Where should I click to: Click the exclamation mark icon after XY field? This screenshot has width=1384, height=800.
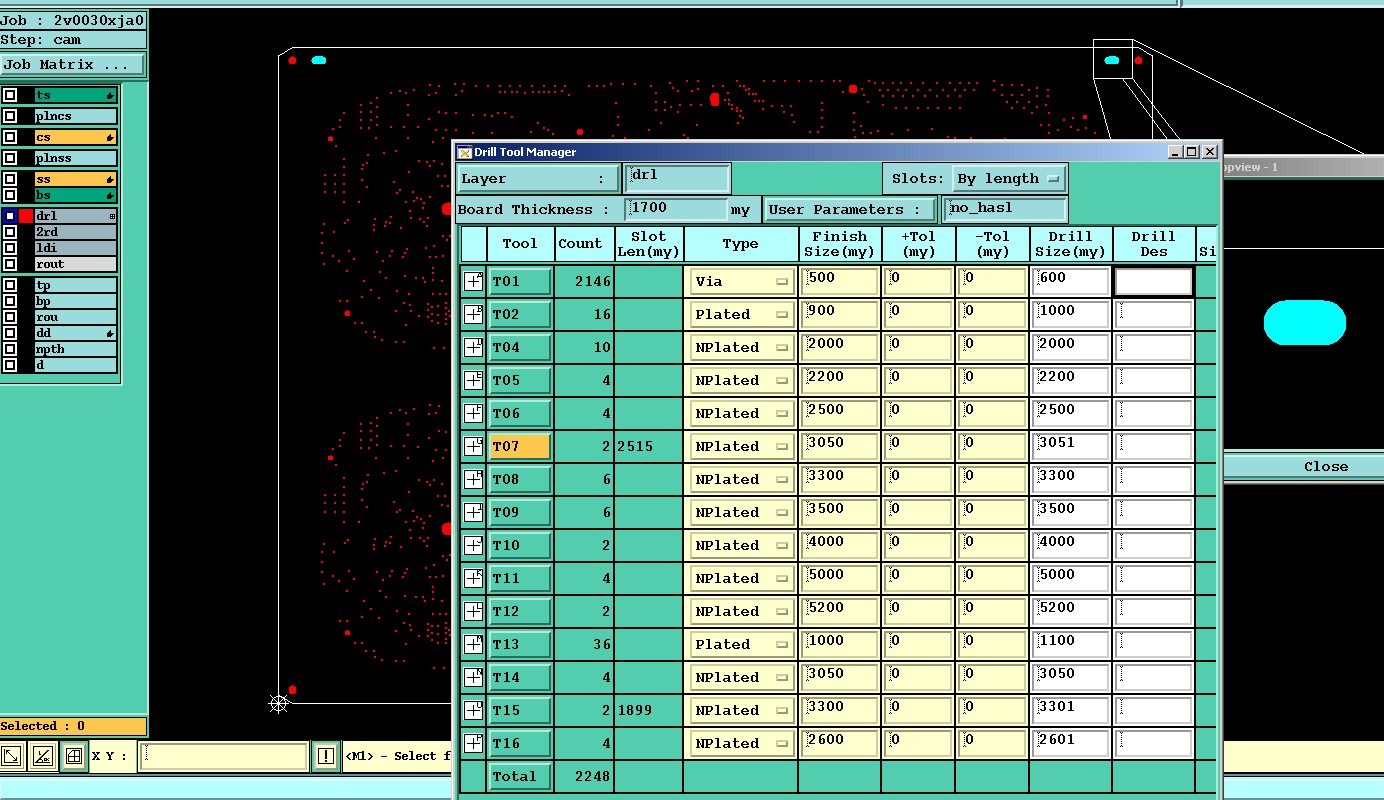point(324,756)
